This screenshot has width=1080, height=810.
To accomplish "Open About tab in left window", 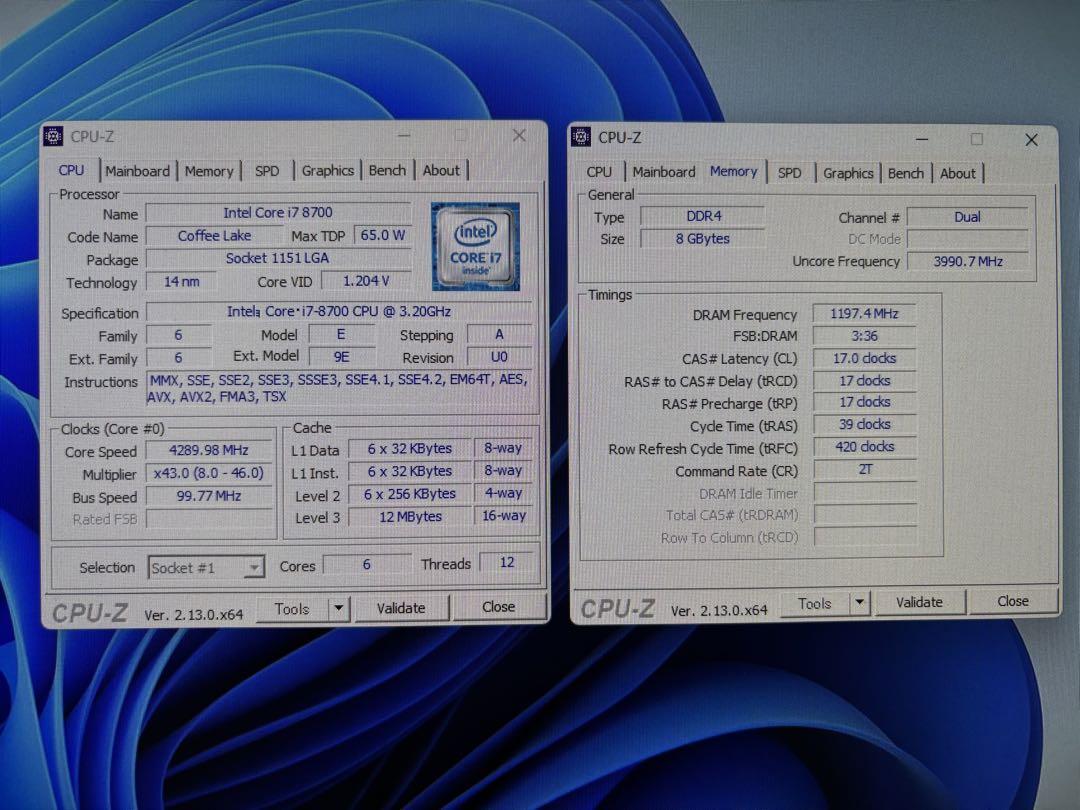I will (x=441, y=170).
